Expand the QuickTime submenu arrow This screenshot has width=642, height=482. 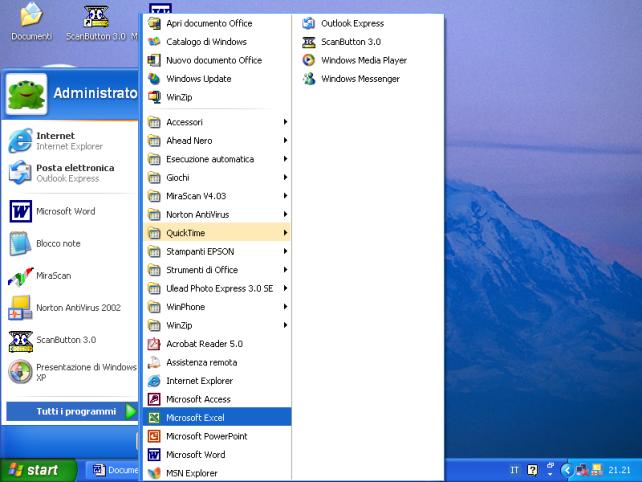pos(285,233)
